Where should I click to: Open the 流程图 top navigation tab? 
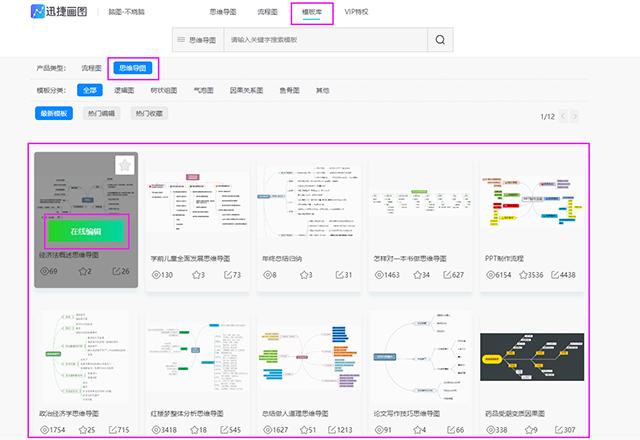[x=267, y=12]
